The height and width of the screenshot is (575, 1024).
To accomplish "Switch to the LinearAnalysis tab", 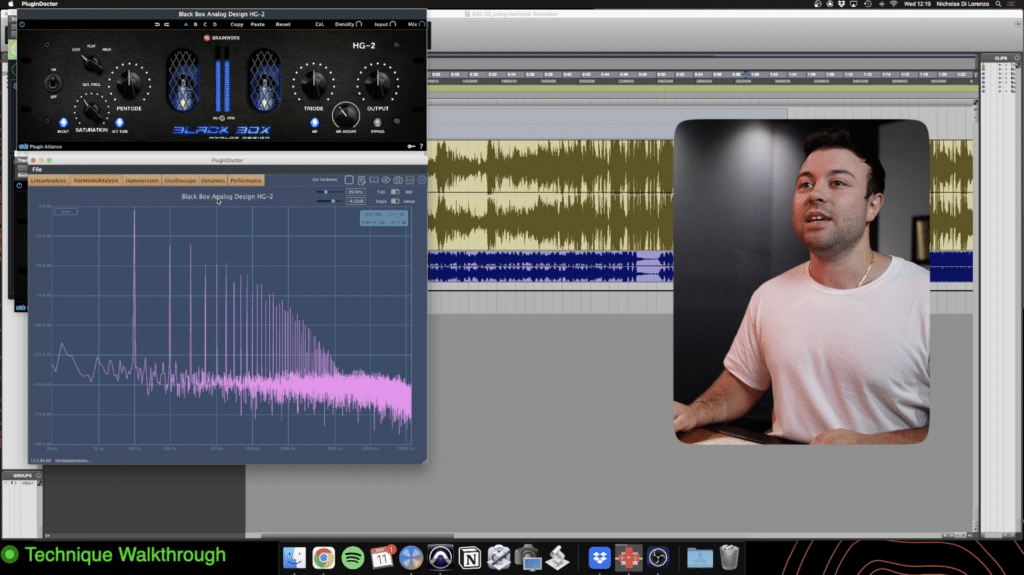I will coord(48,180).
